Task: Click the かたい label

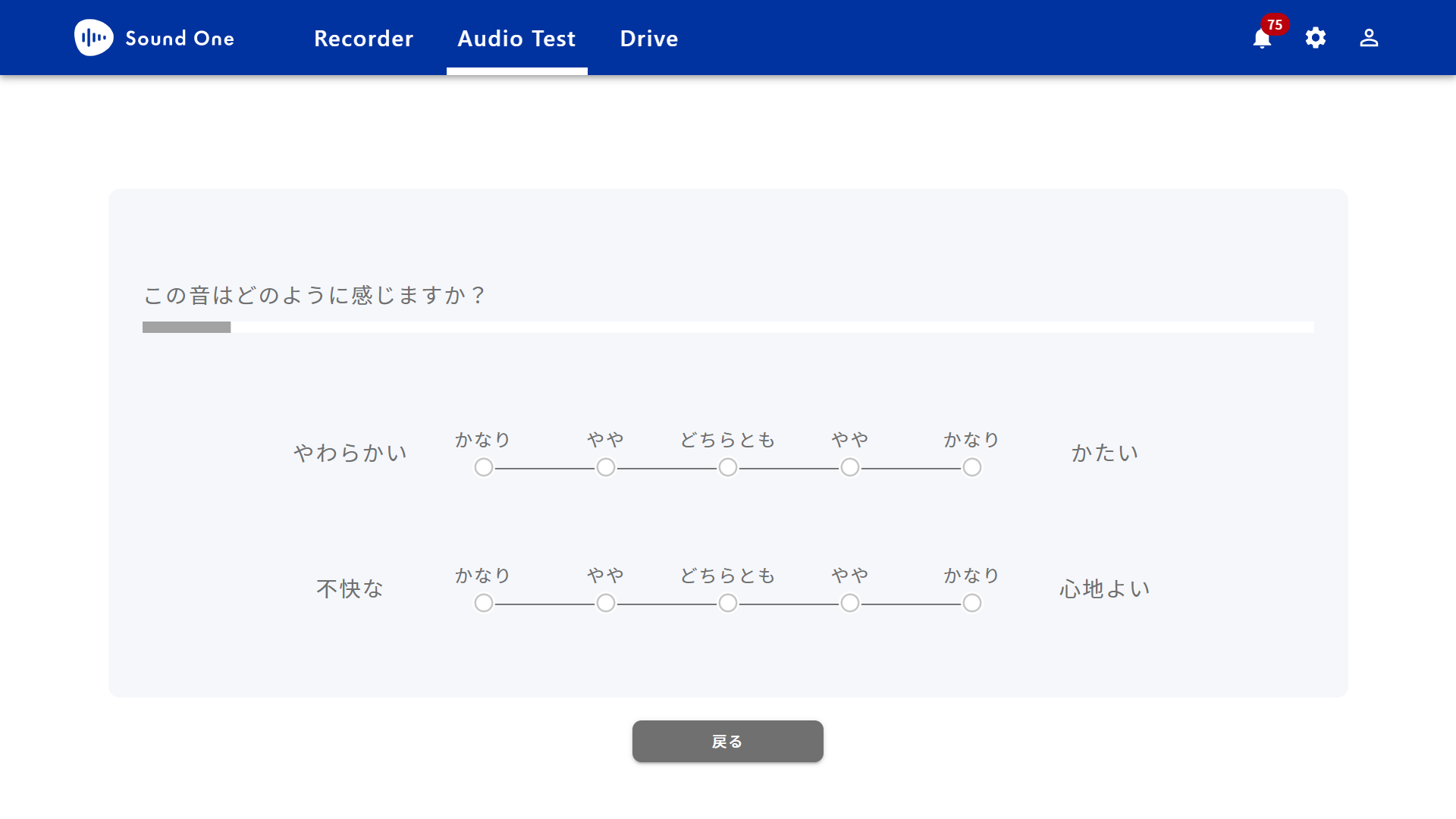Action: [1105, 453]
